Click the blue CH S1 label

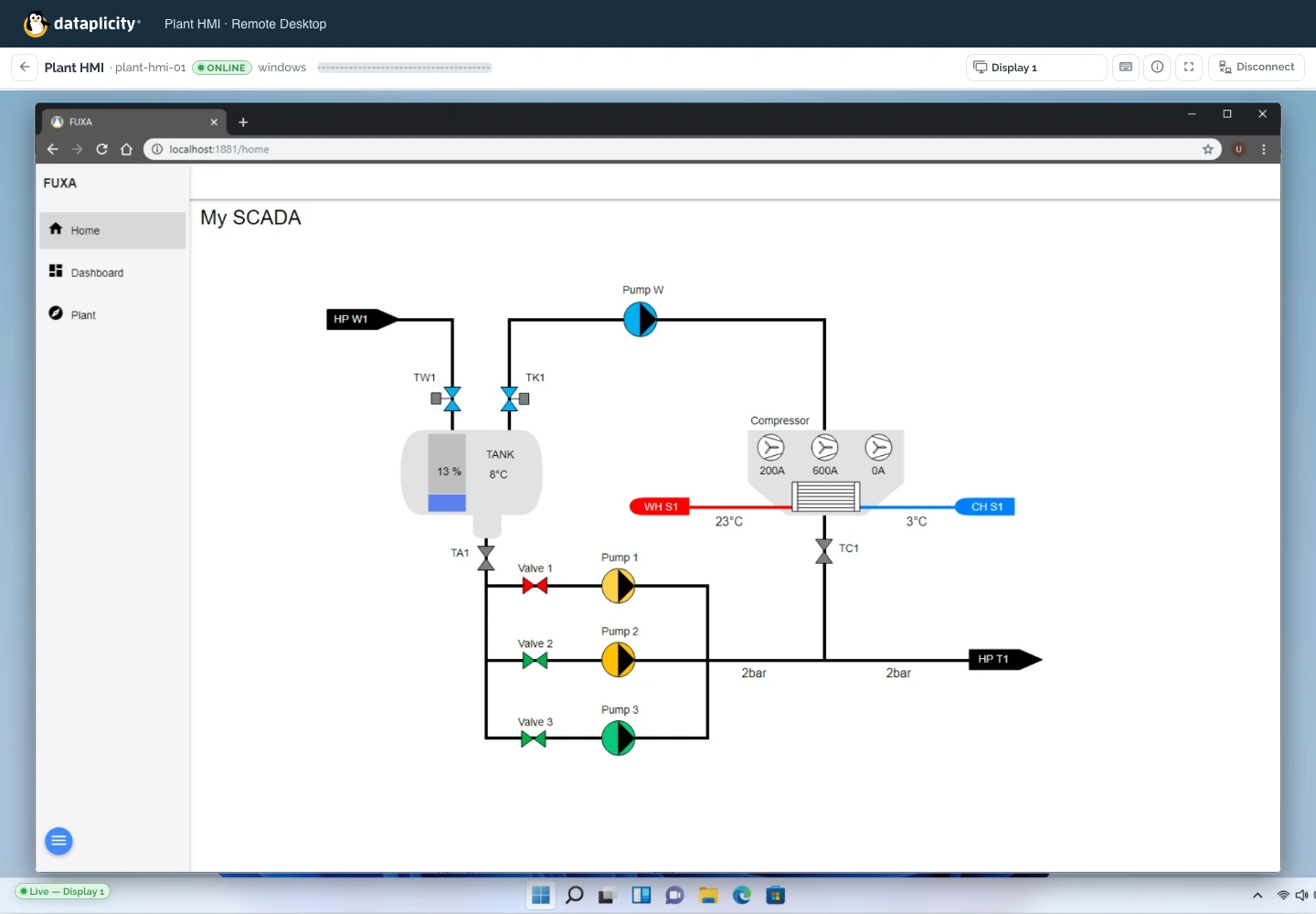[x=985, y=506]
